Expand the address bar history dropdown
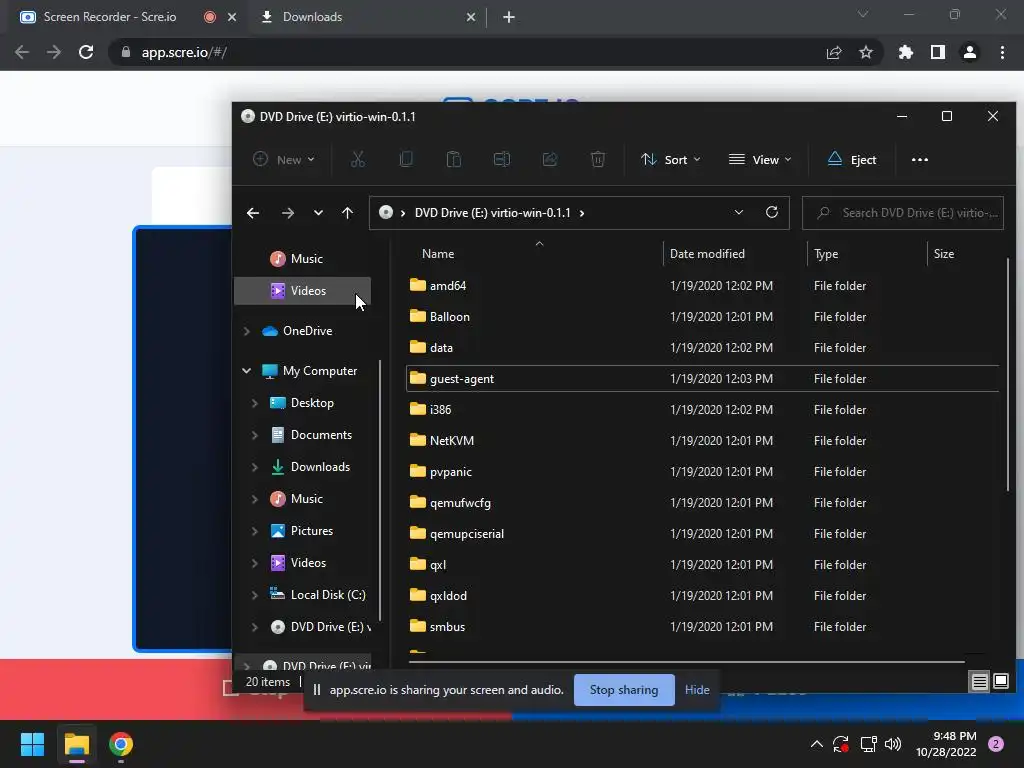The image size is (1024, 768). pos(739,212)
